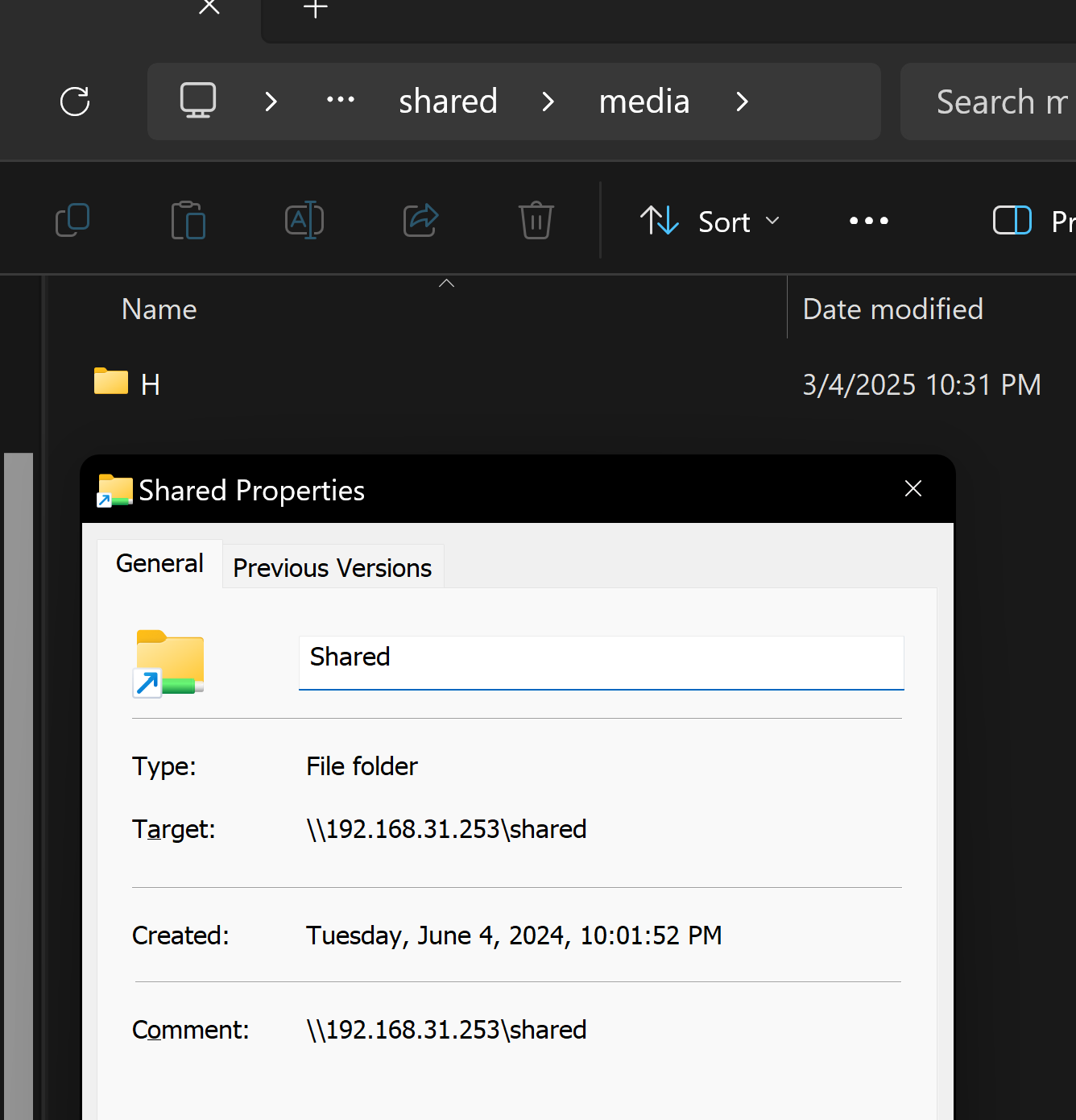
Task: Focus the Search box
Action: (x=988, y=102)
